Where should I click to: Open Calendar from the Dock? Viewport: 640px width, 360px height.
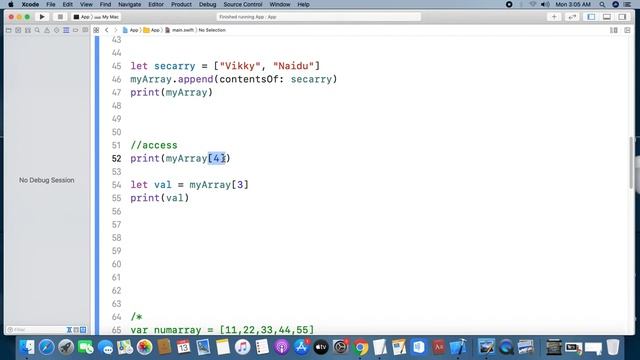point(184,347)
